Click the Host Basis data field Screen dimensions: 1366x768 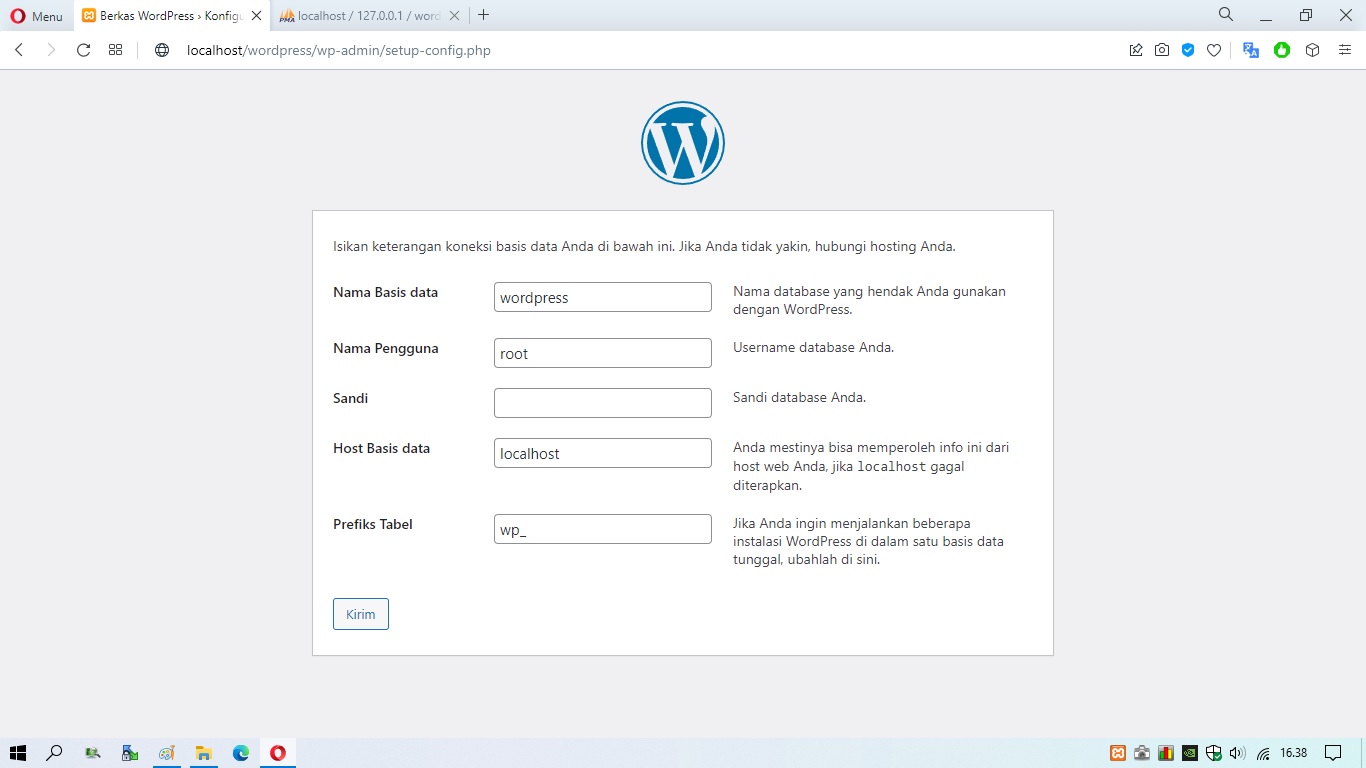603,453
